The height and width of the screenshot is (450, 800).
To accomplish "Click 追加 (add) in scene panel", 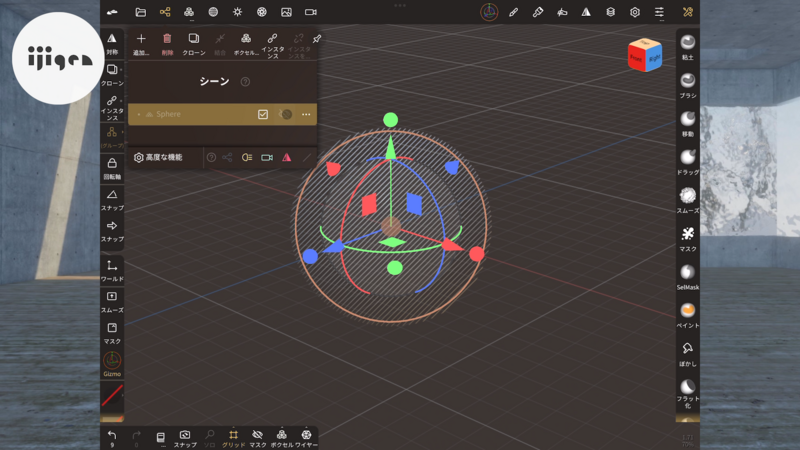I will tap(141, 44).
